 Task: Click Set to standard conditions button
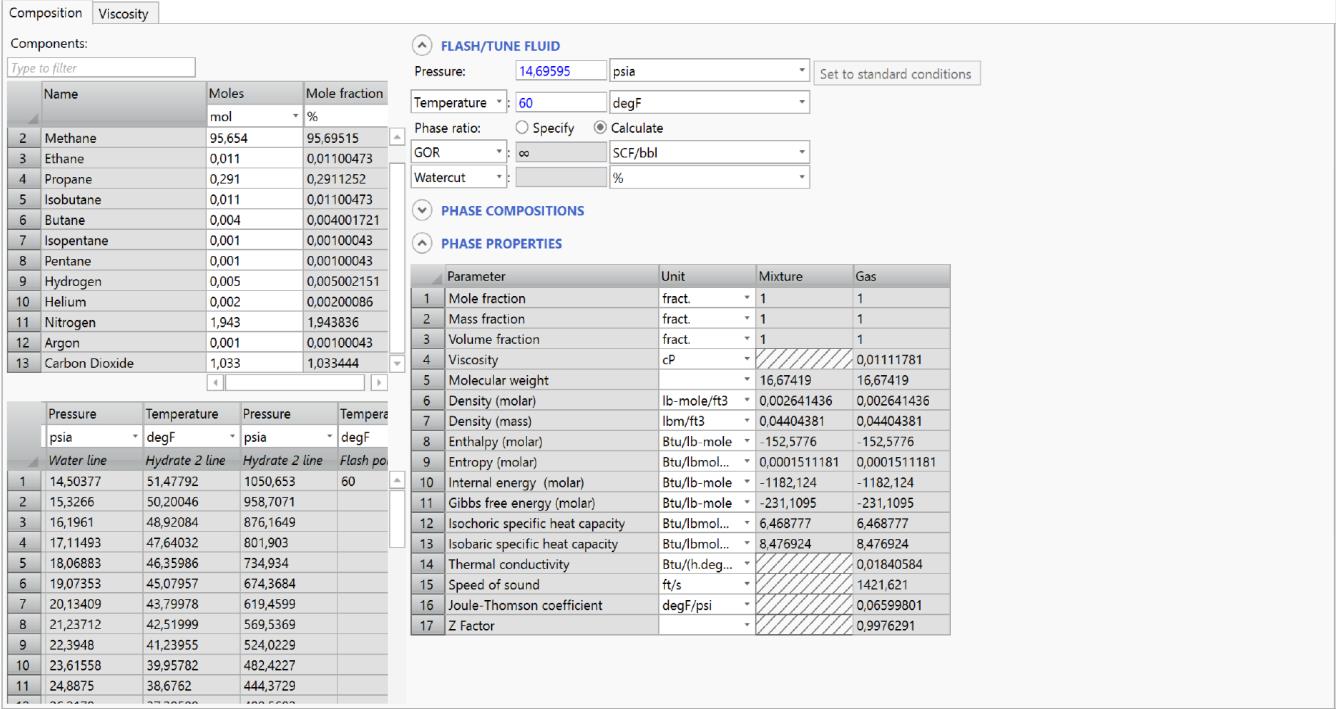tap(896, 74)
